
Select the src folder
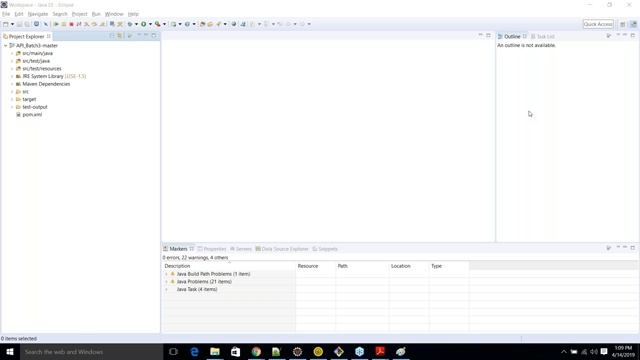coord(25,92)
